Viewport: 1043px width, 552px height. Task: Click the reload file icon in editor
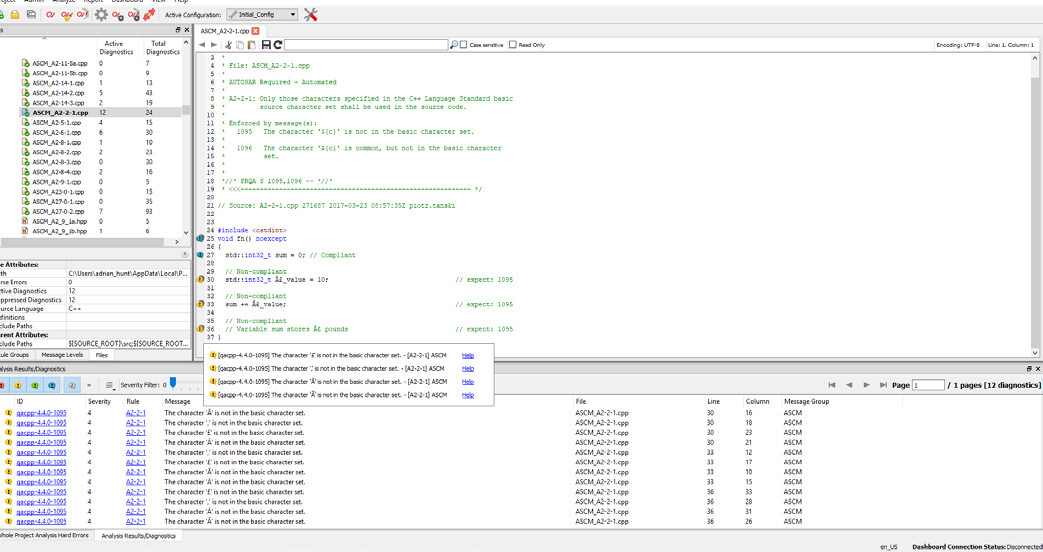point(277,45)
